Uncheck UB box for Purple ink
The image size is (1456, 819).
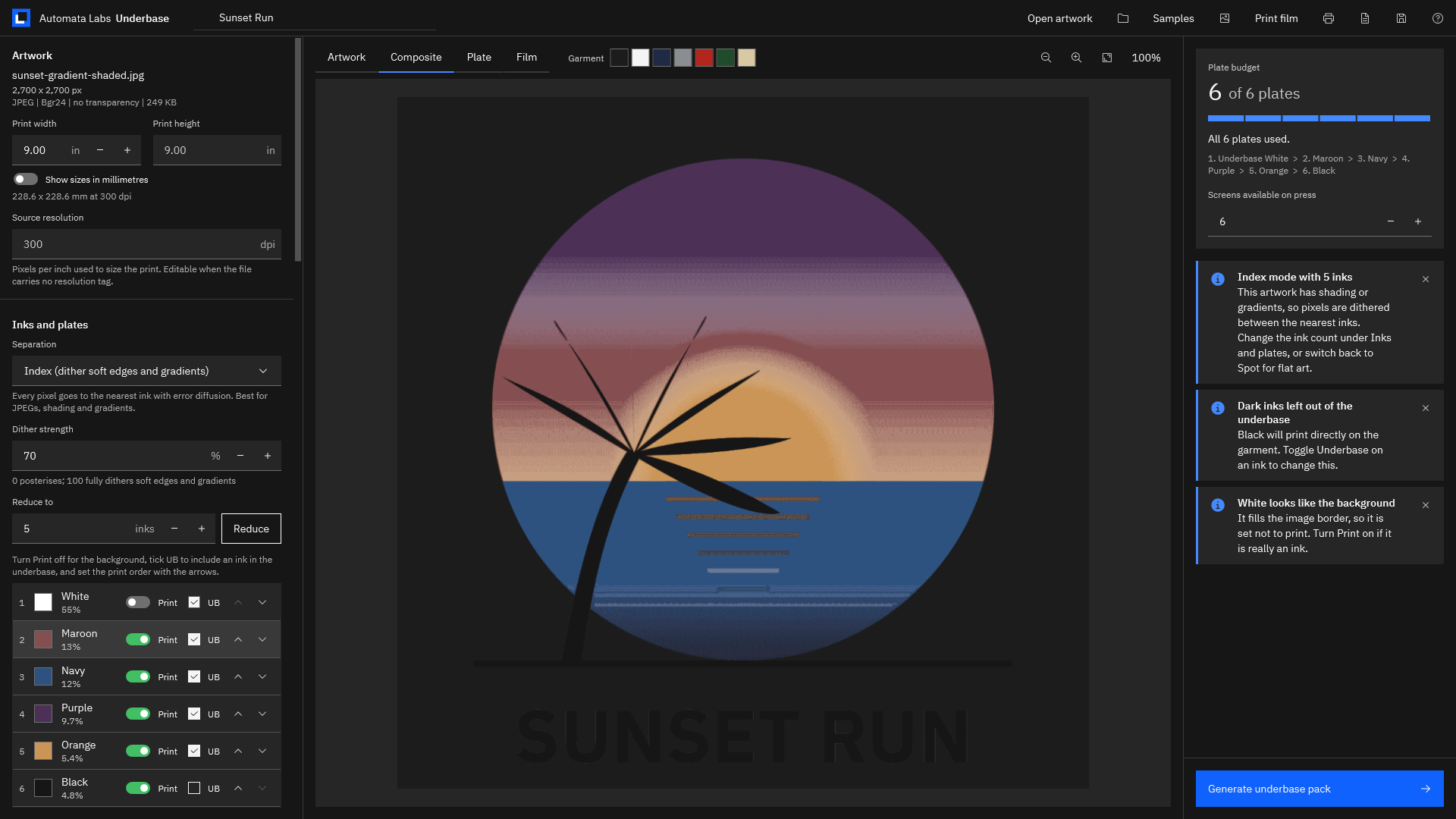(x=194, y=714)
